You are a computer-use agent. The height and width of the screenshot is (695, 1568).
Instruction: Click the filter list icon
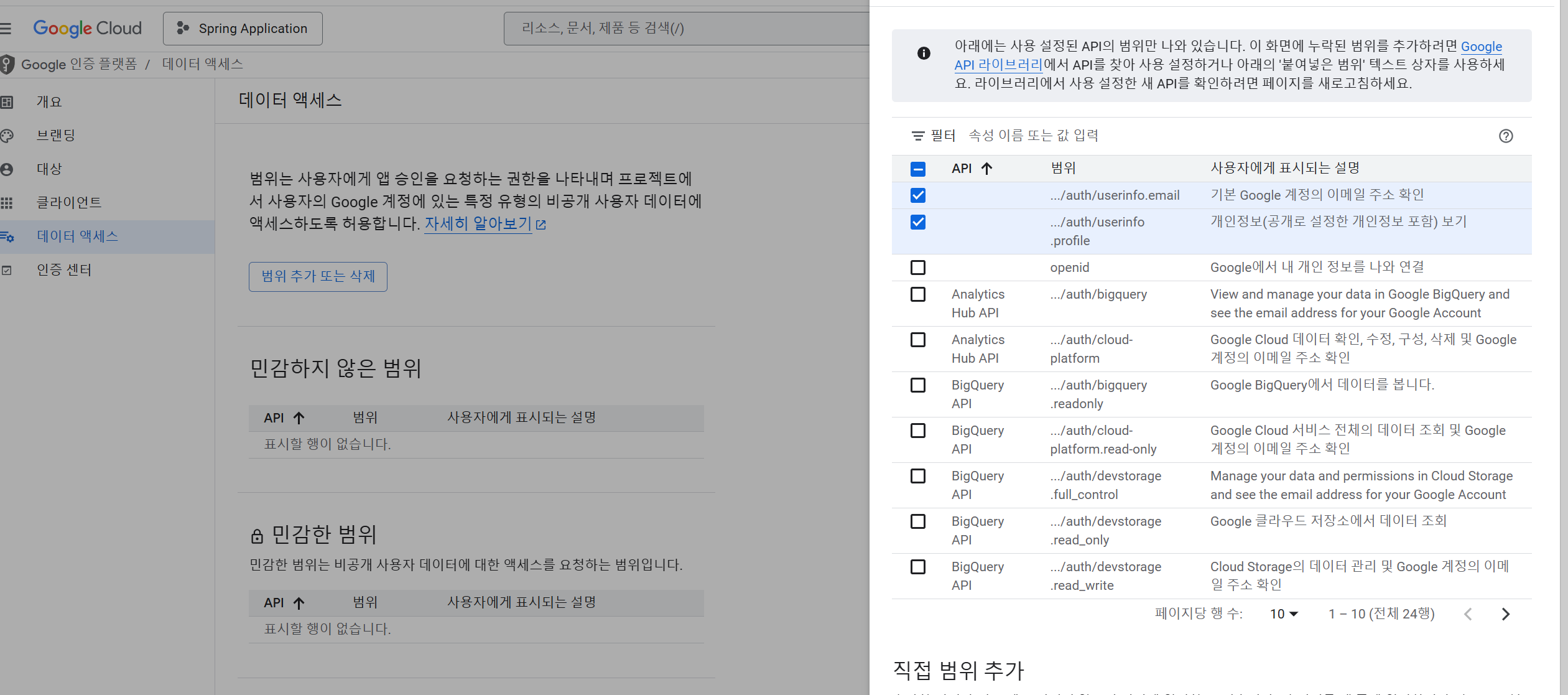click(917, 136)
